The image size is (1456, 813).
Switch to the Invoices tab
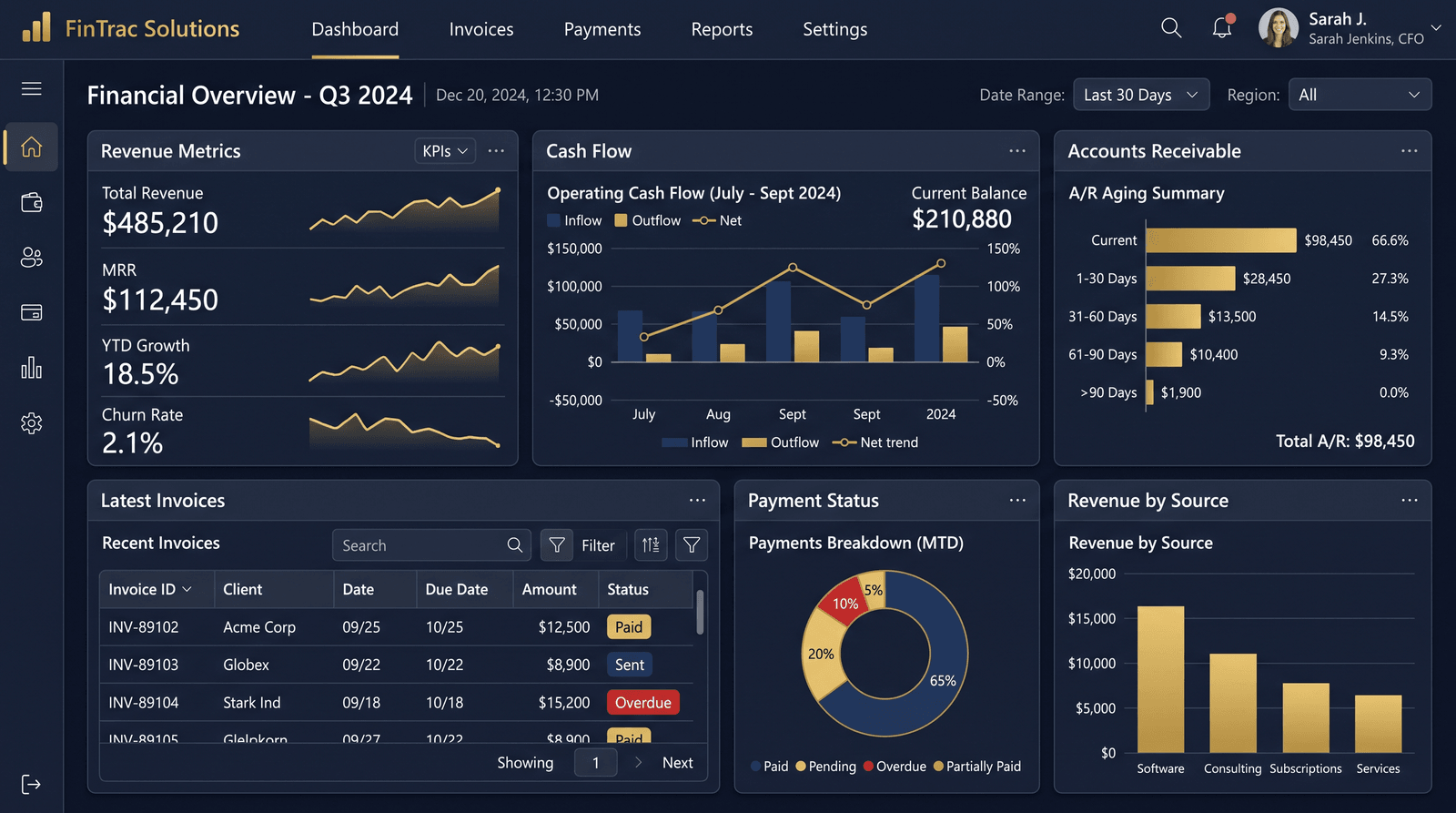point(481,29)
